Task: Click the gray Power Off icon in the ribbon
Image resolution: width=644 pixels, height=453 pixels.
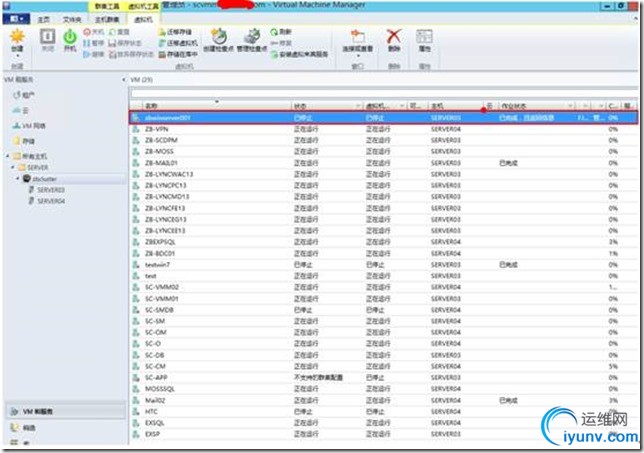Action: pos(48,37)
